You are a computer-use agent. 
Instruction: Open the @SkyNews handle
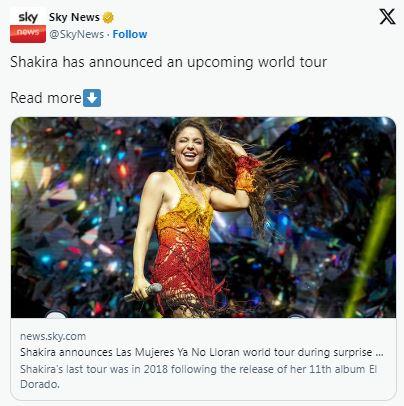[x=77, y=34]
